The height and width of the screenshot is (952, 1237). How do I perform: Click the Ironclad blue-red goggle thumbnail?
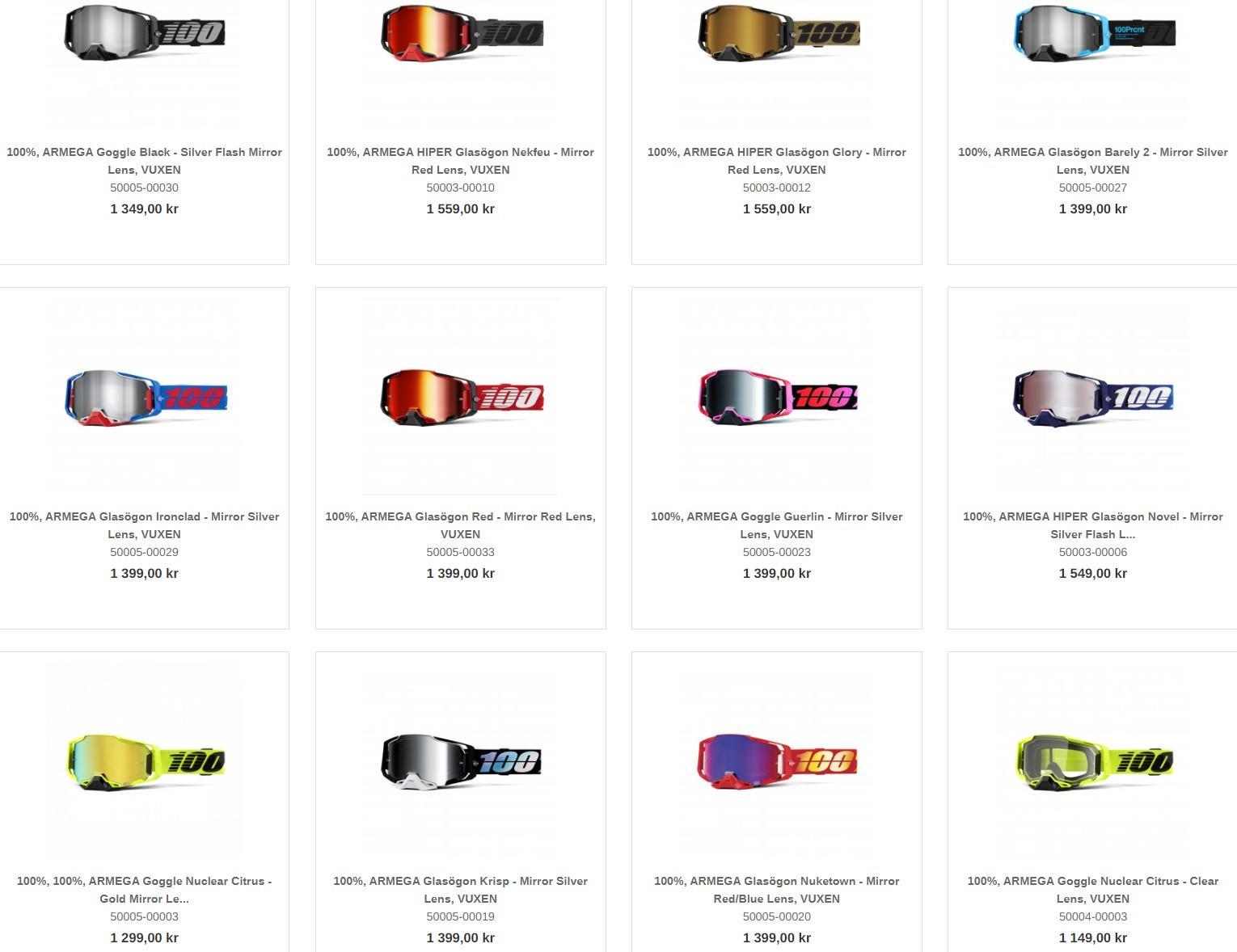(x=146, y=398)
